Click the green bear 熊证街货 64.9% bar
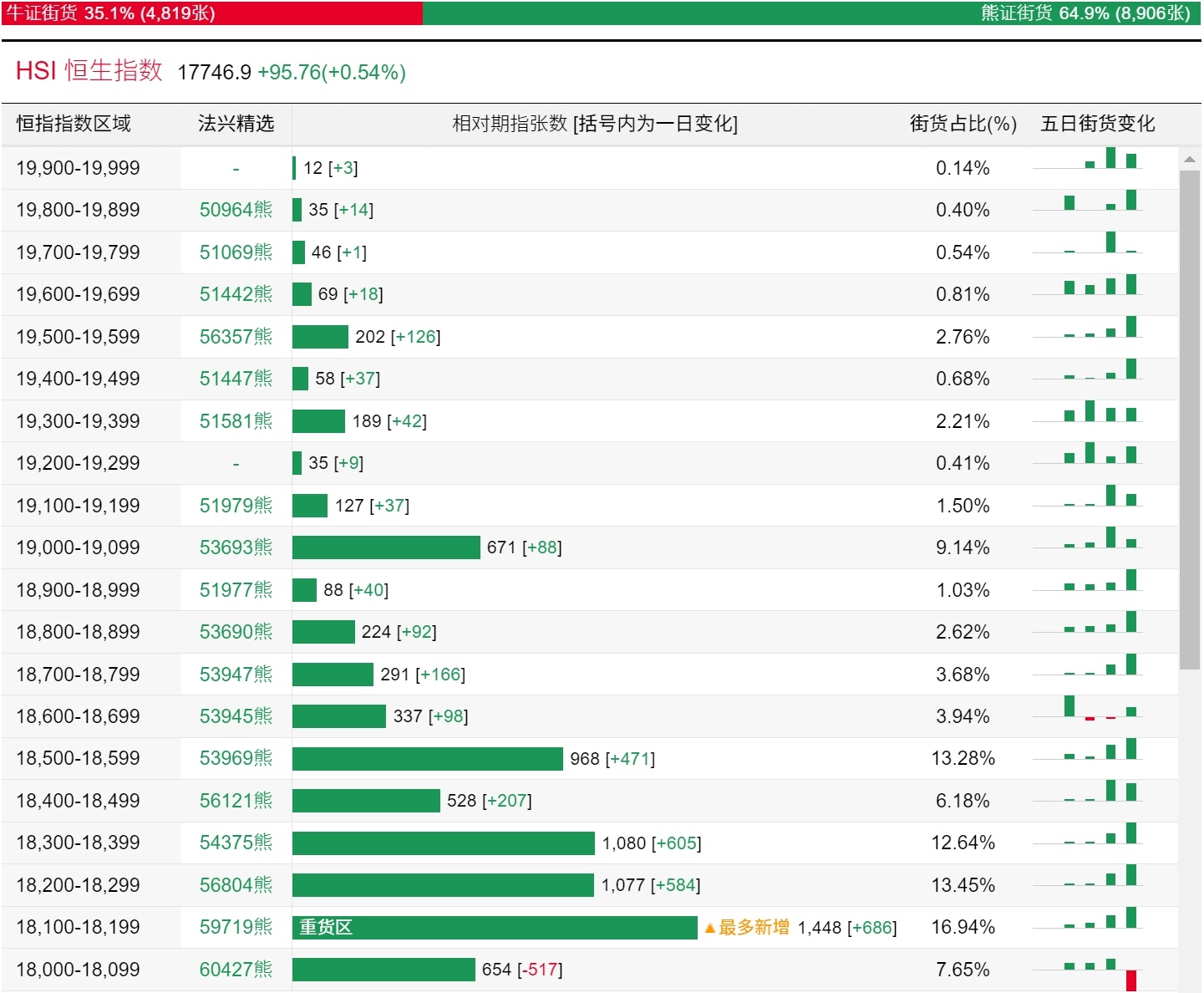The height and width of the screenshot is (993, 1204). pos(811,13)
